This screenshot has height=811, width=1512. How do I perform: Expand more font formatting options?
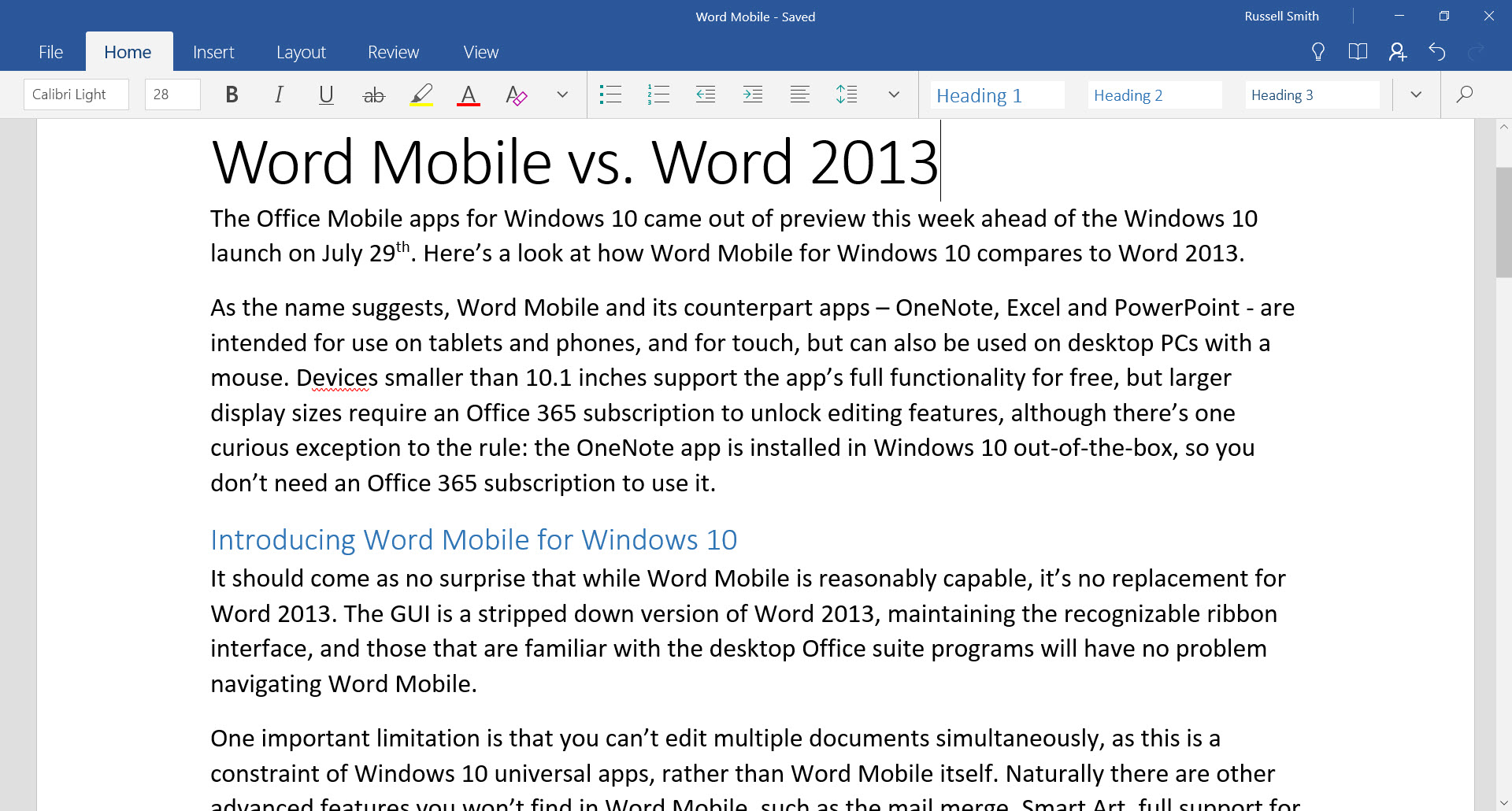click(x=562, y=94)
